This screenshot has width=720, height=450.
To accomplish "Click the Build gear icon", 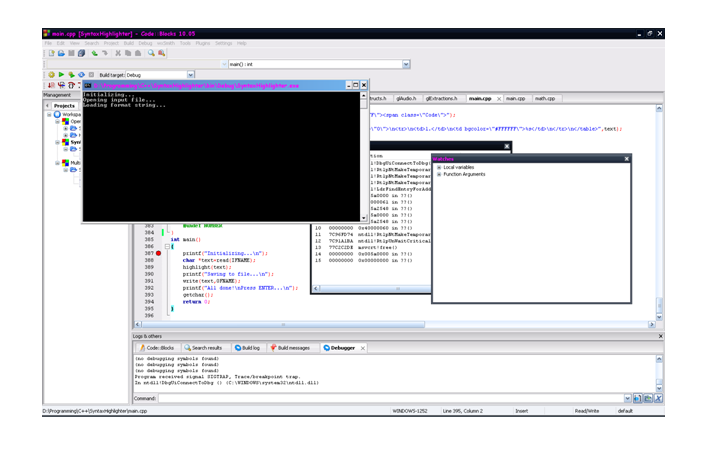I will point(51,74).
